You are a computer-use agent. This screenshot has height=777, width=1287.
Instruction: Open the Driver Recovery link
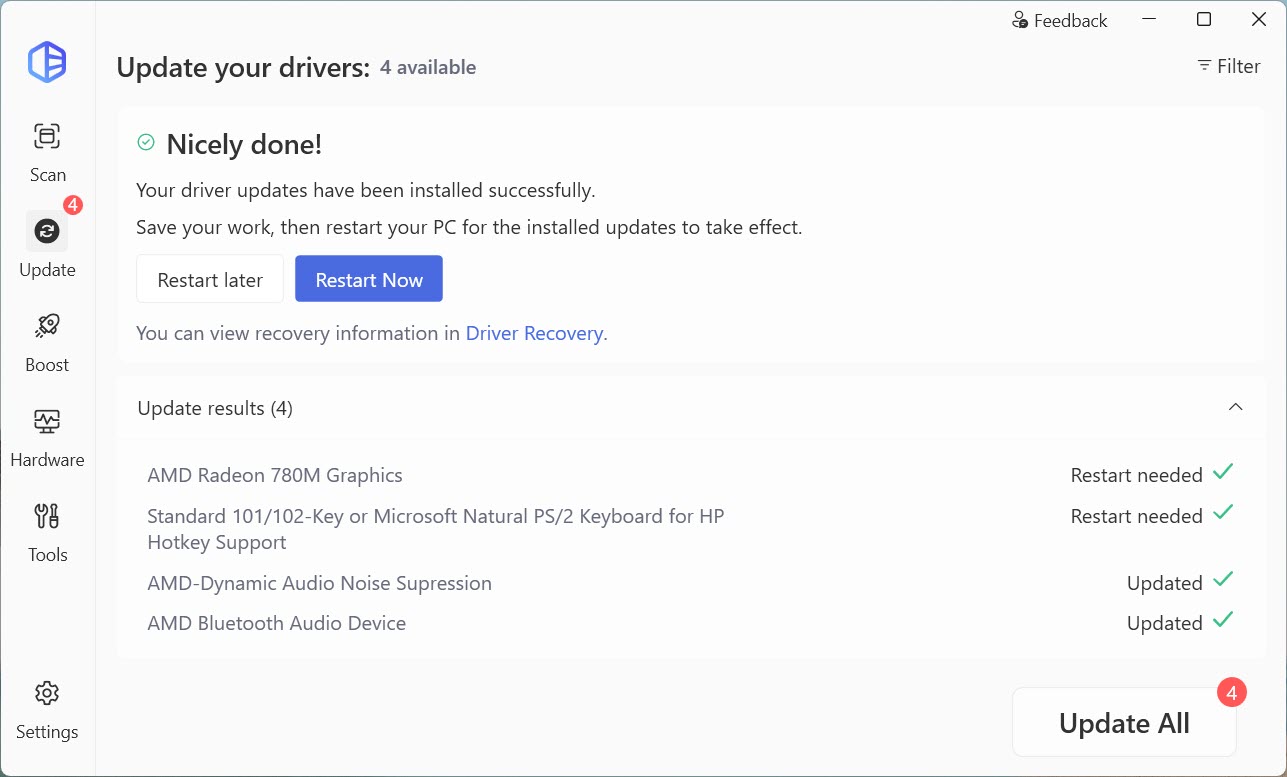pyautogui.click(x=534, y=333)
